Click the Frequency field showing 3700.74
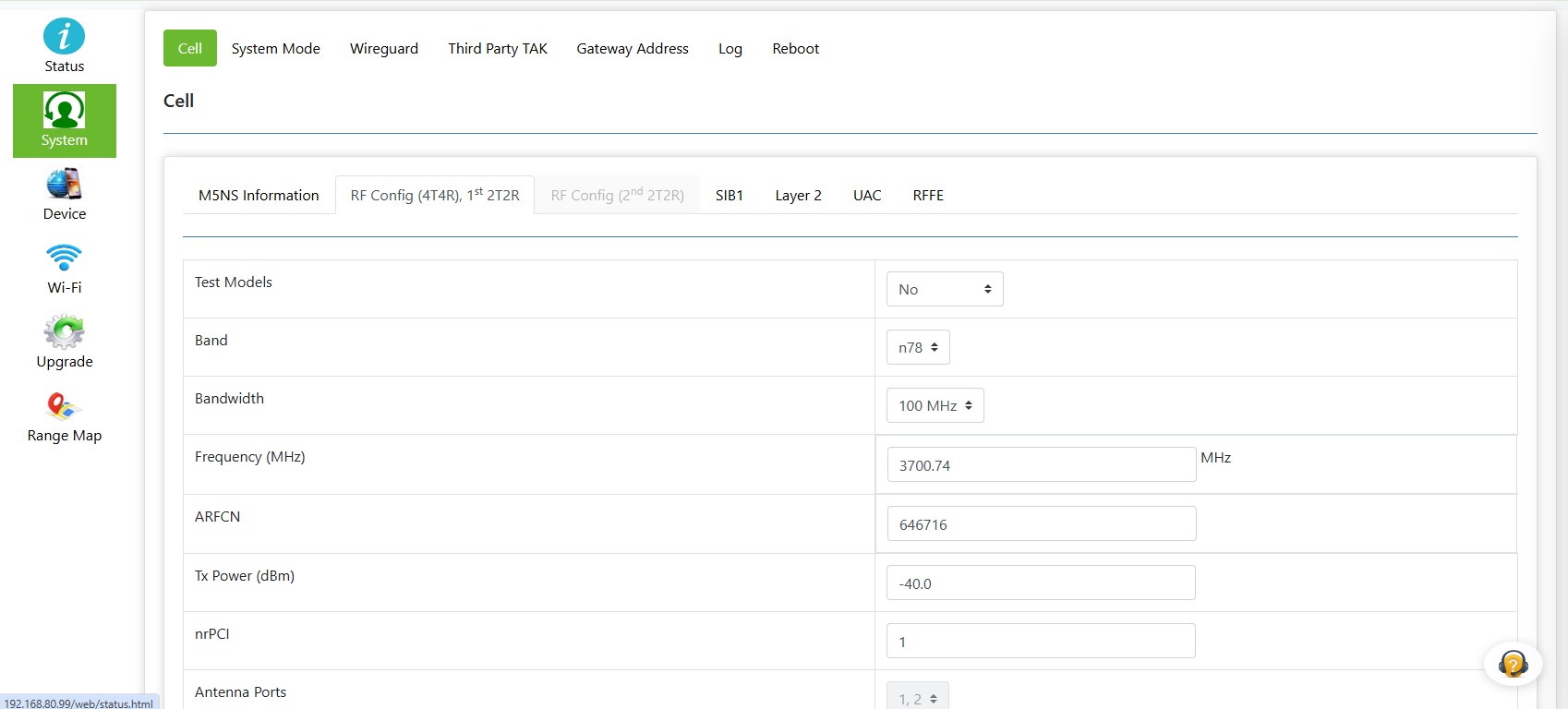The width and height of the screenshot is (1568, 709). pos(1042,464)
